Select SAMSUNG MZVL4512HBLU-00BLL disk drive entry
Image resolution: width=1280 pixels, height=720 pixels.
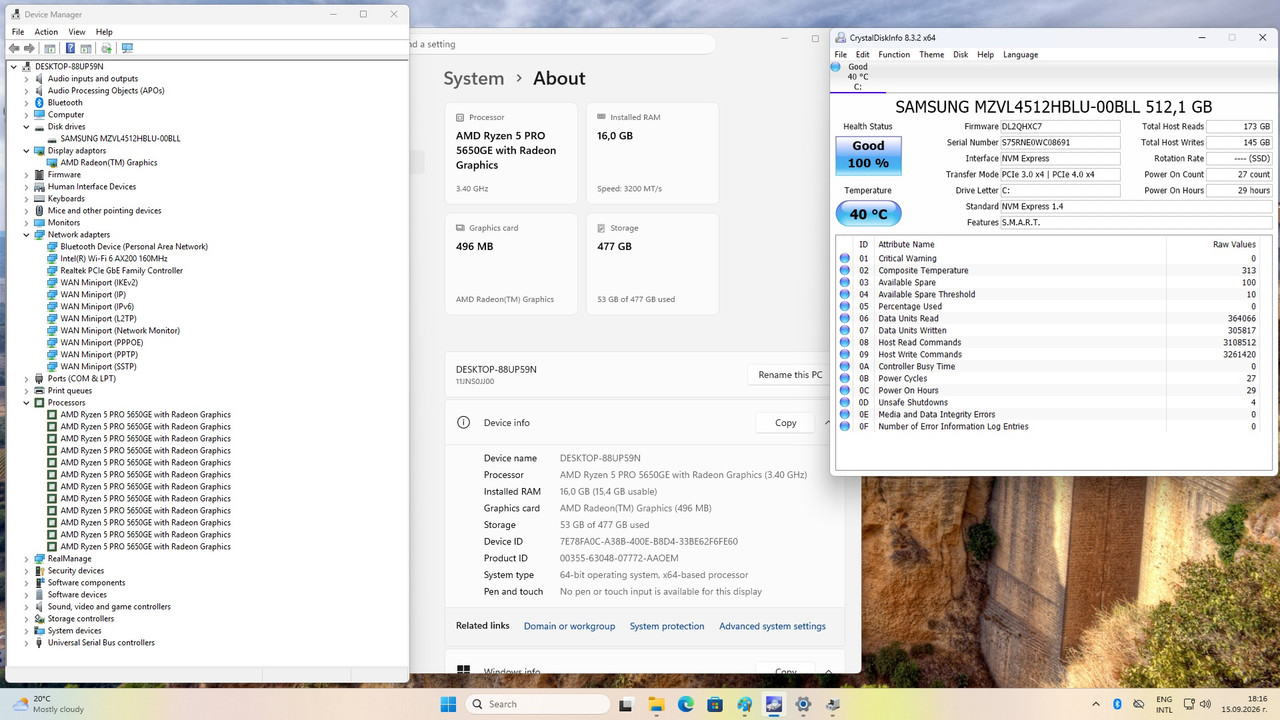click(120, 139)
